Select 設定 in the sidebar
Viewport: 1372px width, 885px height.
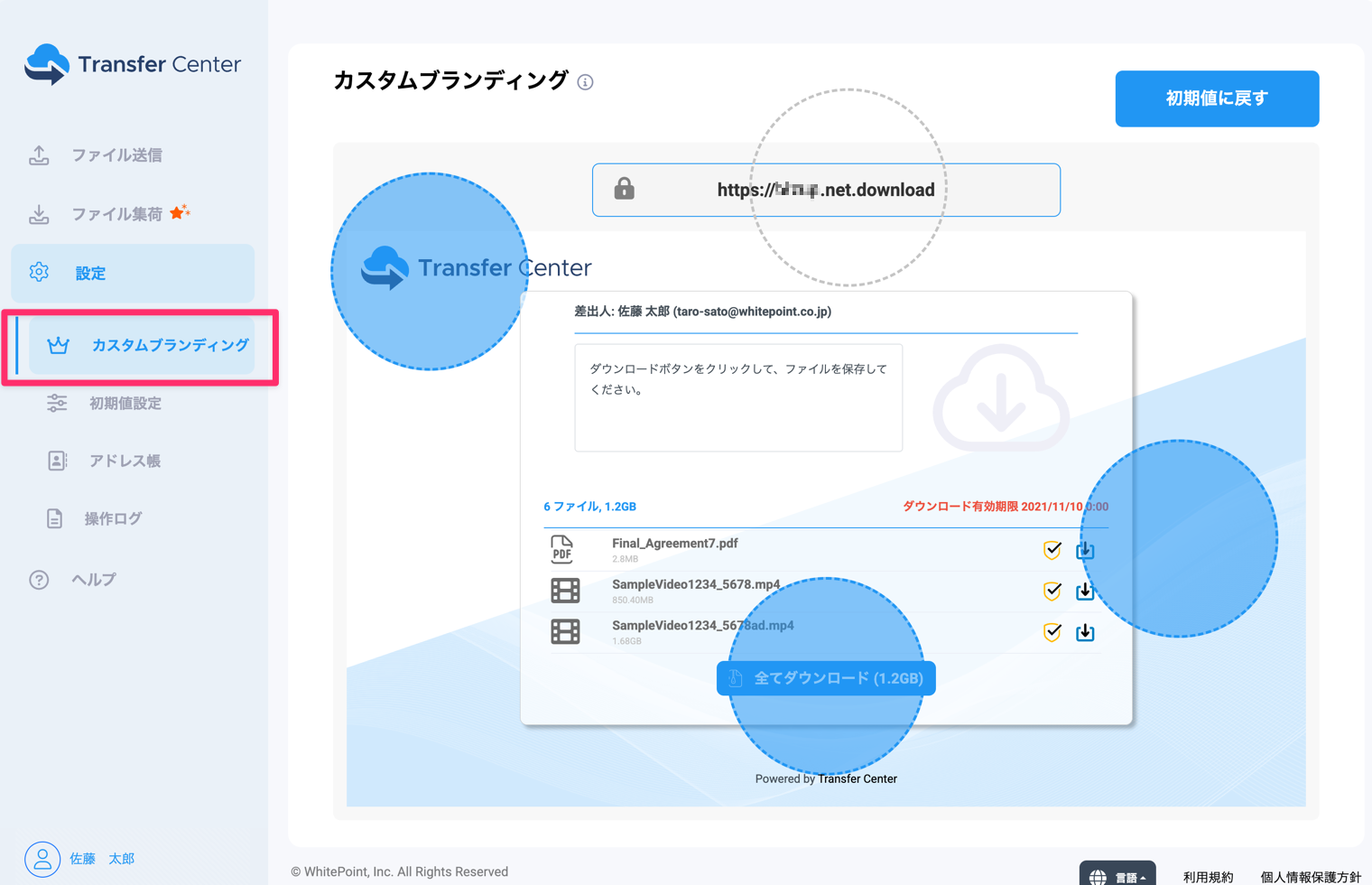coord(133,273)
